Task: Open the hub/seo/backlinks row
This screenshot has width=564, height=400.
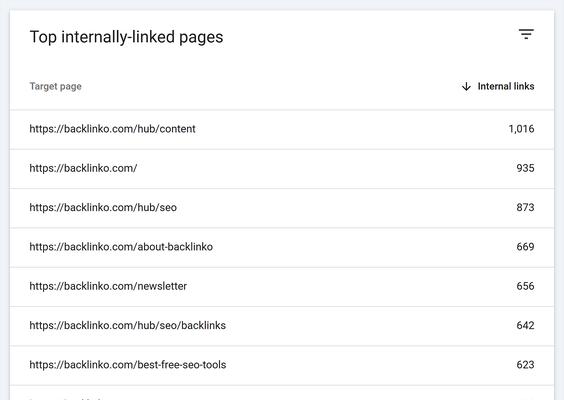Action: [282, 326]
